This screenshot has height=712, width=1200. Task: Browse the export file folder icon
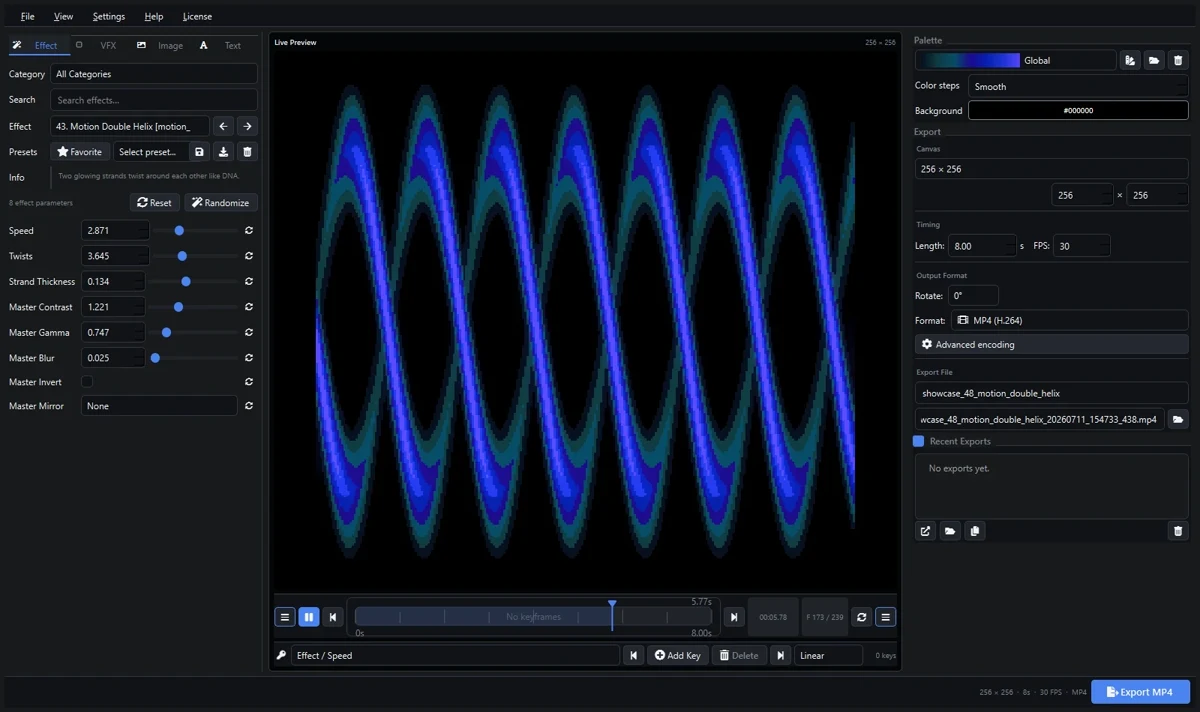pos(1178,420)
